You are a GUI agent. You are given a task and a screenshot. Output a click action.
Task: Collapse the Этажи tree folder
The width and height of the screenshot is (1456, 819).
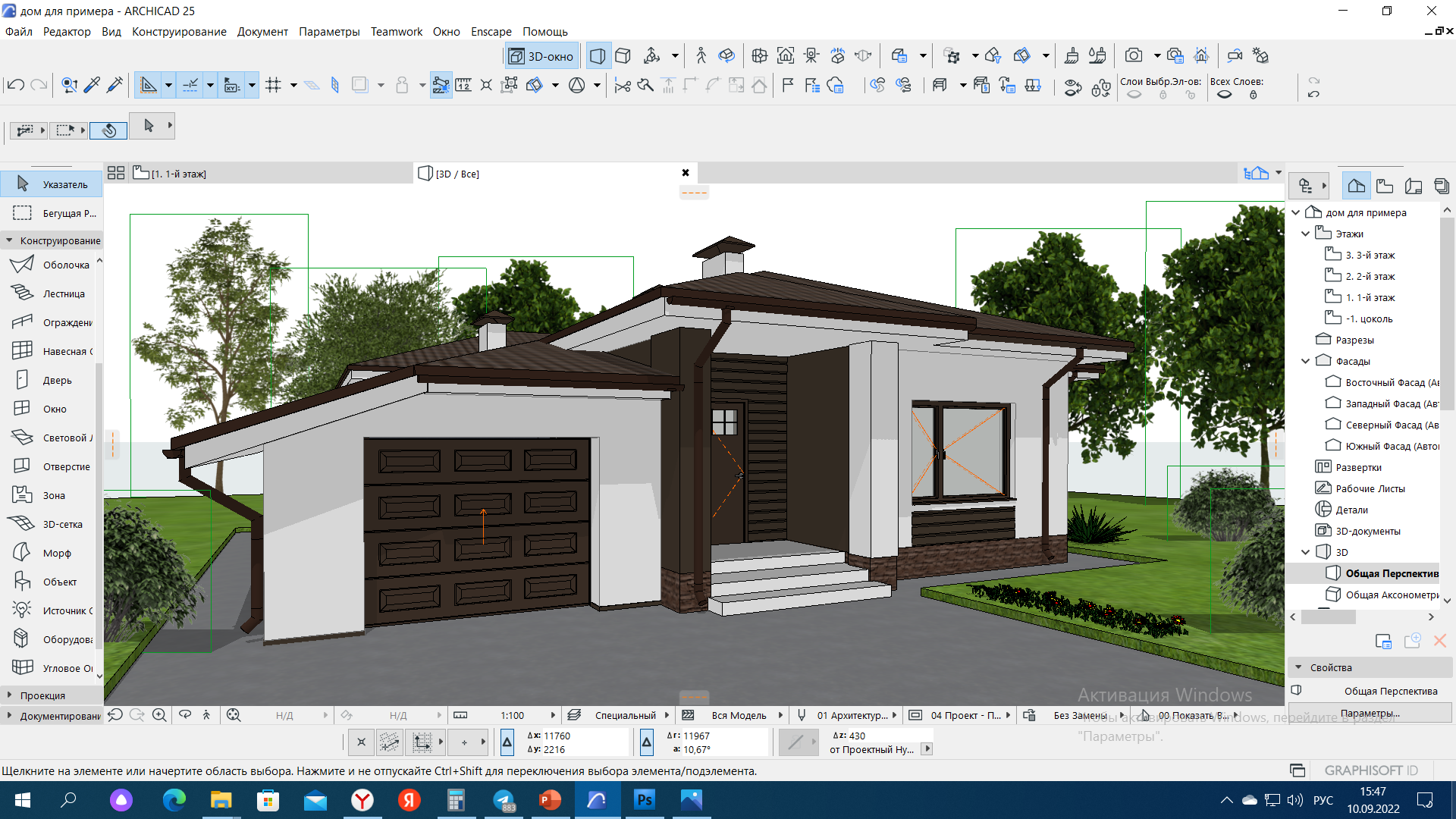point(1305,234)
